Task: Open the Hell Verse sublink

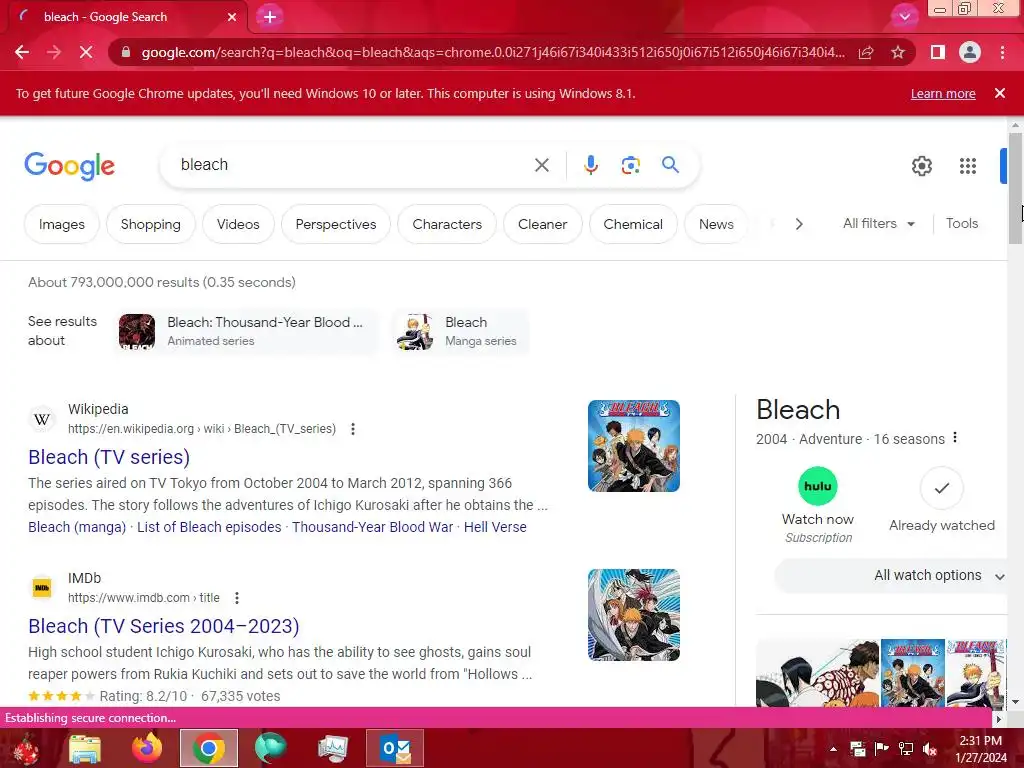Action: (495, 527)
